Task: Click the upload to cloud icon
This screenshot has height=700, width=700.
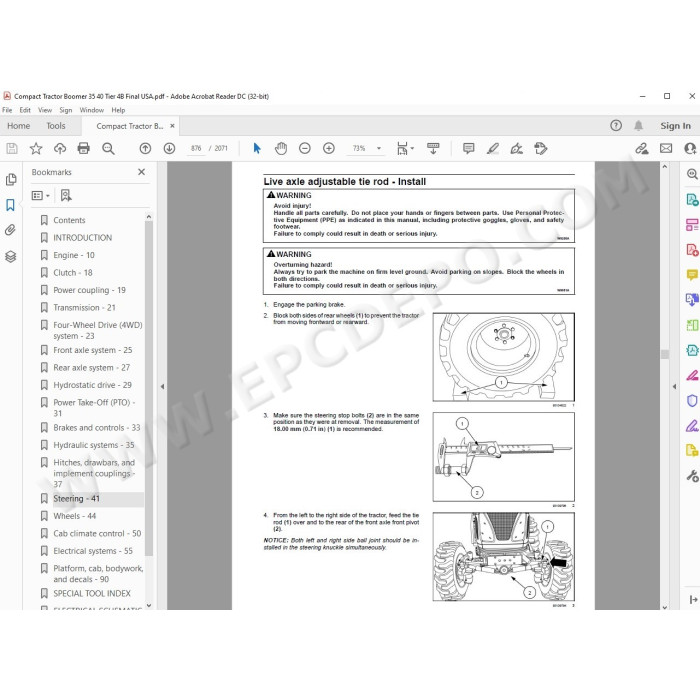Action: tap(60, 148)
